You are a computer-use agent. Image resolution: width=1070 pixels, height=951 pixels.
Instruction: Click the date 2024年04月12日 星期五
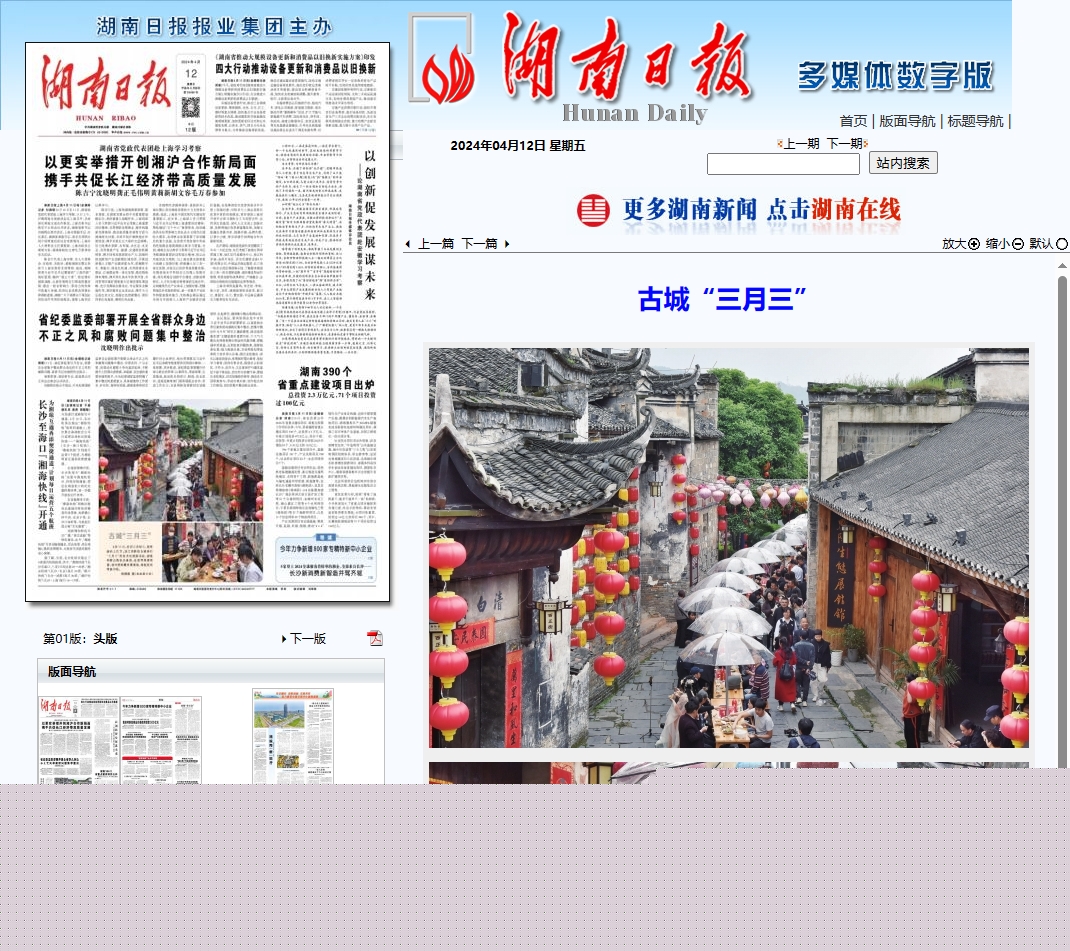point(517,145)
